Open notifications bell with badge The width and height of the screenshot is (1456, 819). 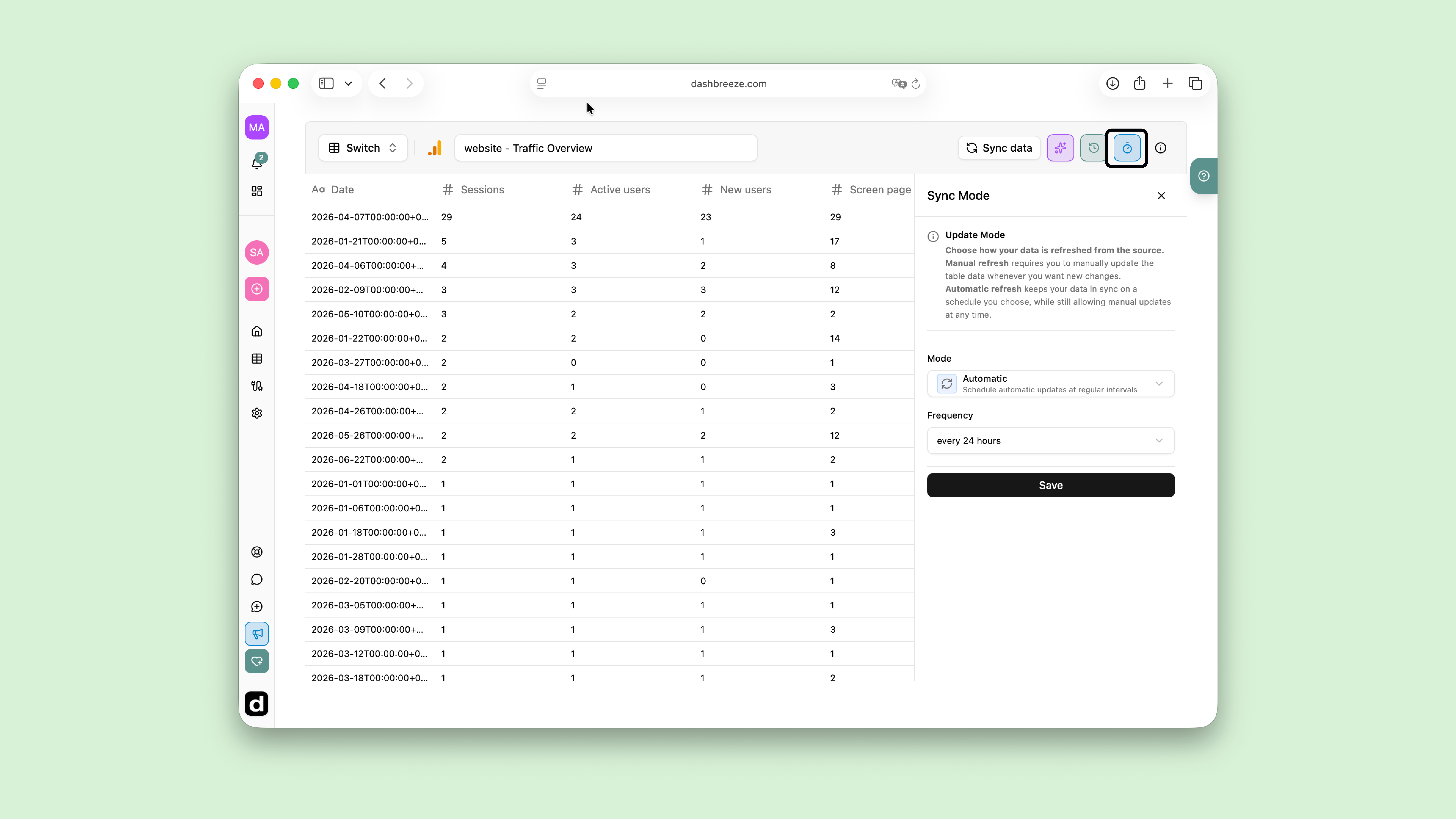[257, 162]
